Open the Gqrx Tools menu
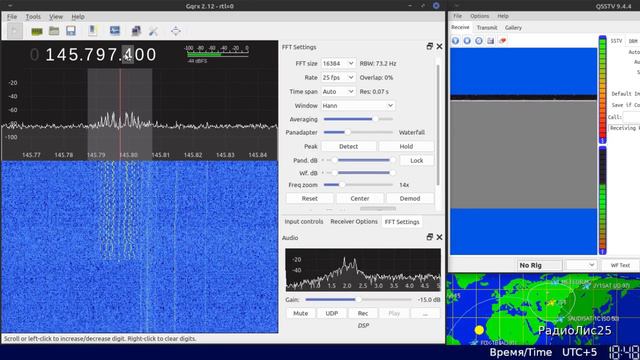The height and width of the screenshot is (360, 640). click(x=33, y=17)
